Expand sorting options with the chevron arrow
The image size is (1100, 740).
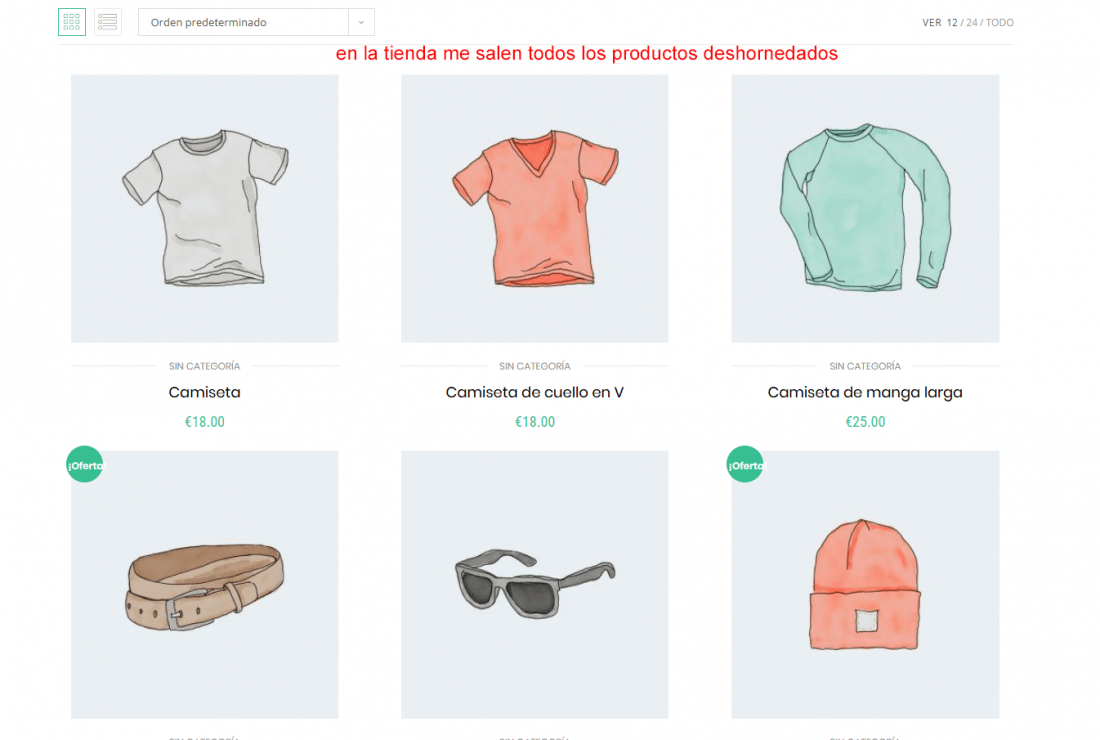tap(361, 22)
